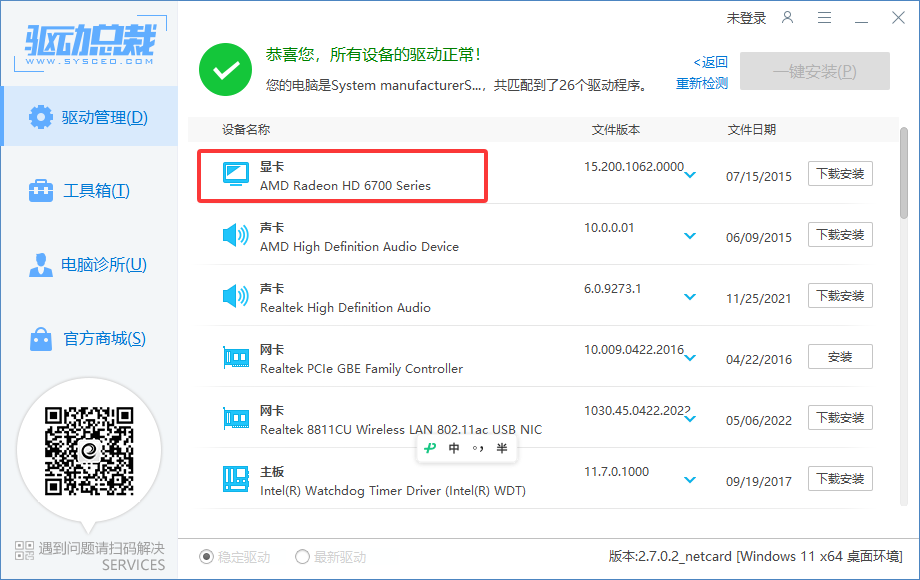This screenshot has height=580, width=920.
Task: Click network card icon for Realtek PCIe GBE
Action: point(236,357)
